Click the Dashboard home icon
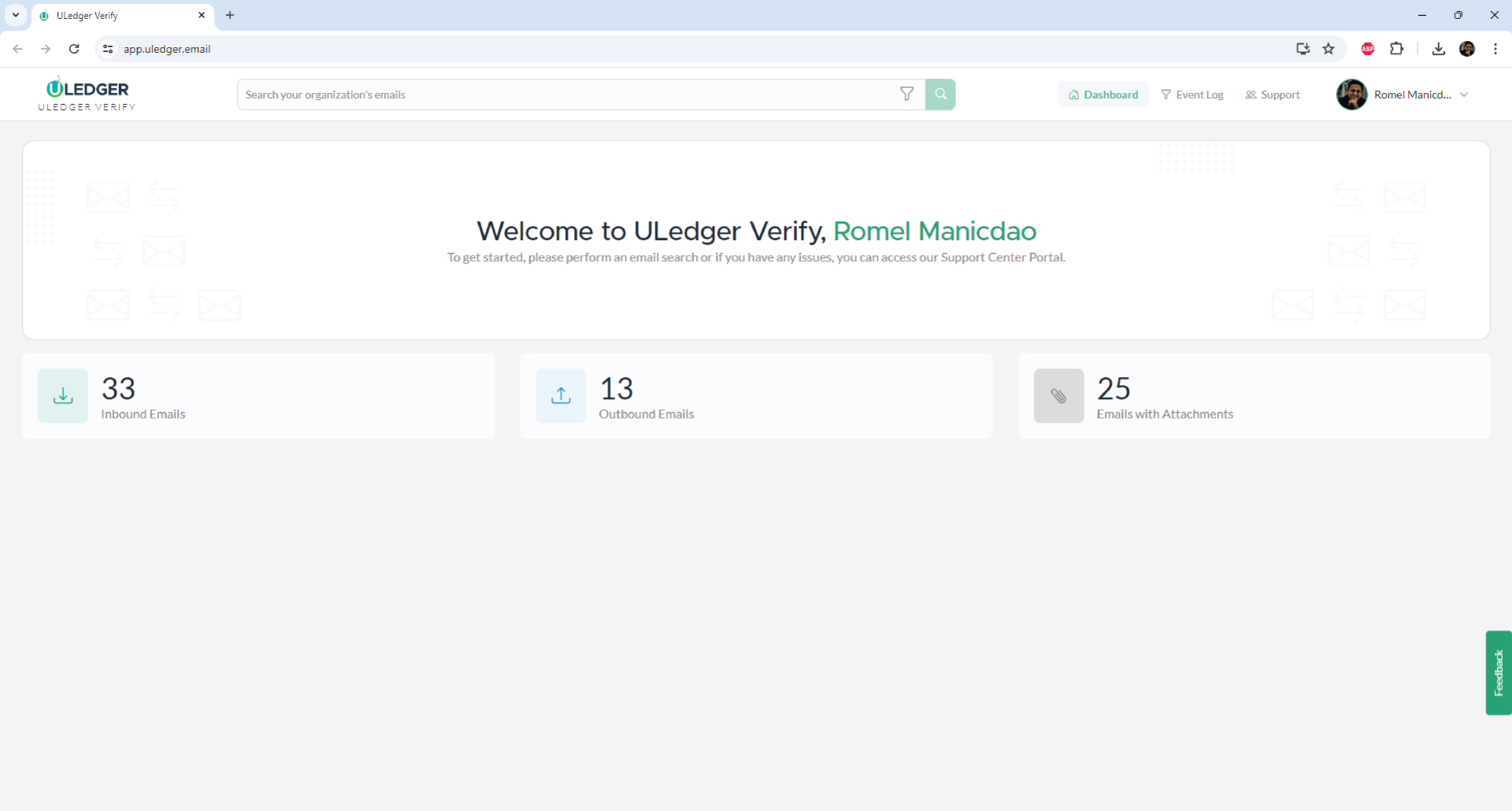Image resolution: width=1512 pixels, height=811 pixels. [1073, 94]
